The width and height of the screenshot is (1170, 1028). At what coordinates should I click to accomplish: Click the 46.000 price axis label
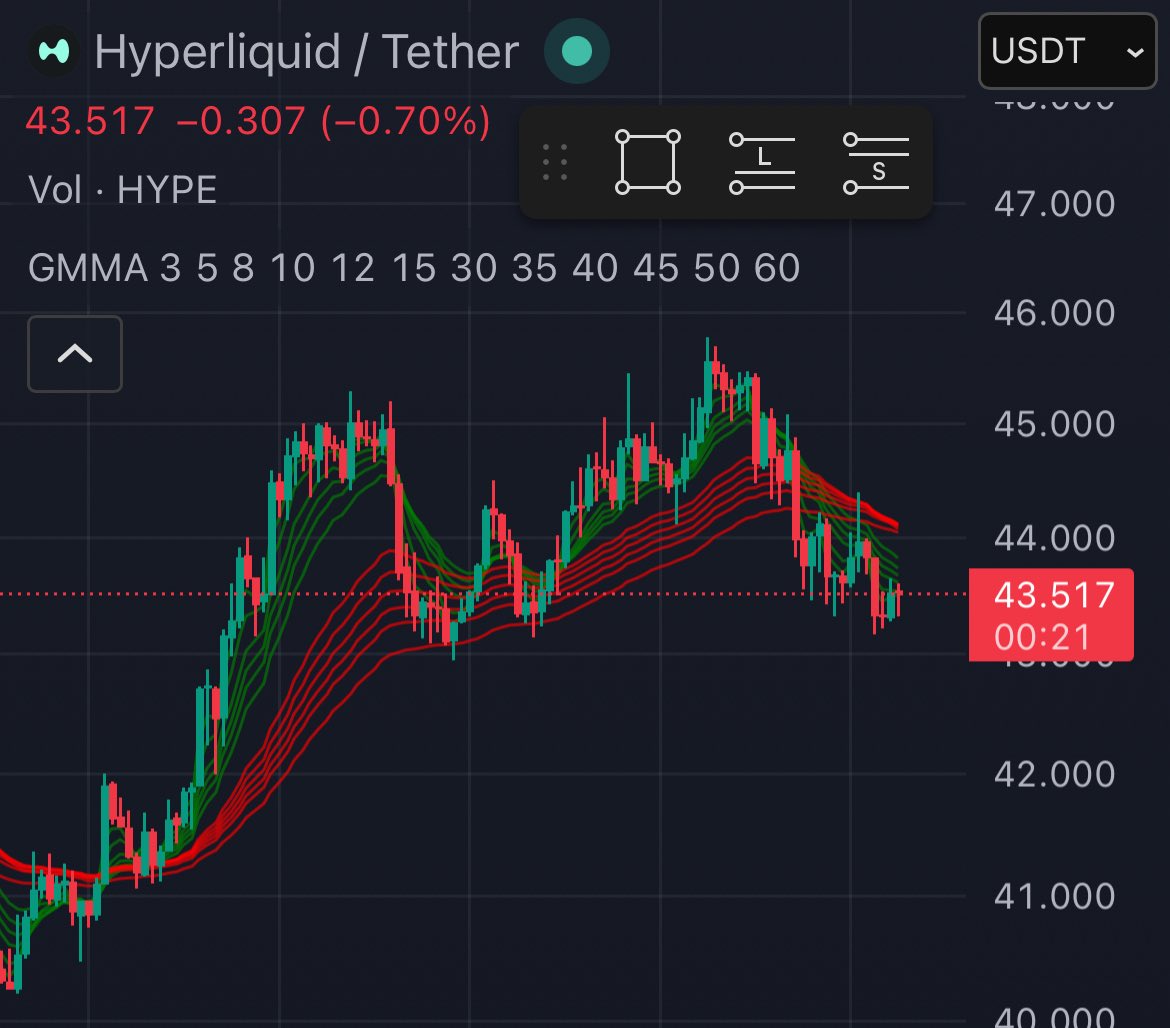tap(1054, 313)
